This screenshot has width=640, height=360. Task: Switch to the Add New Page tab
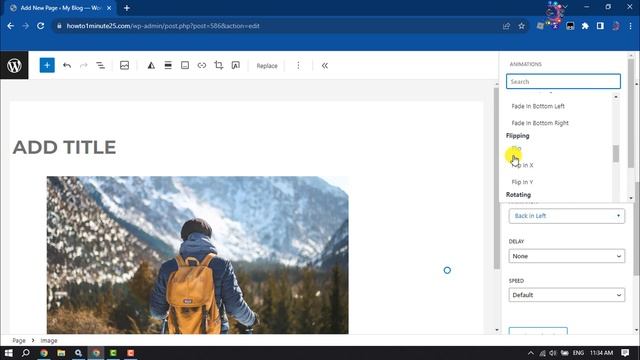60,8
